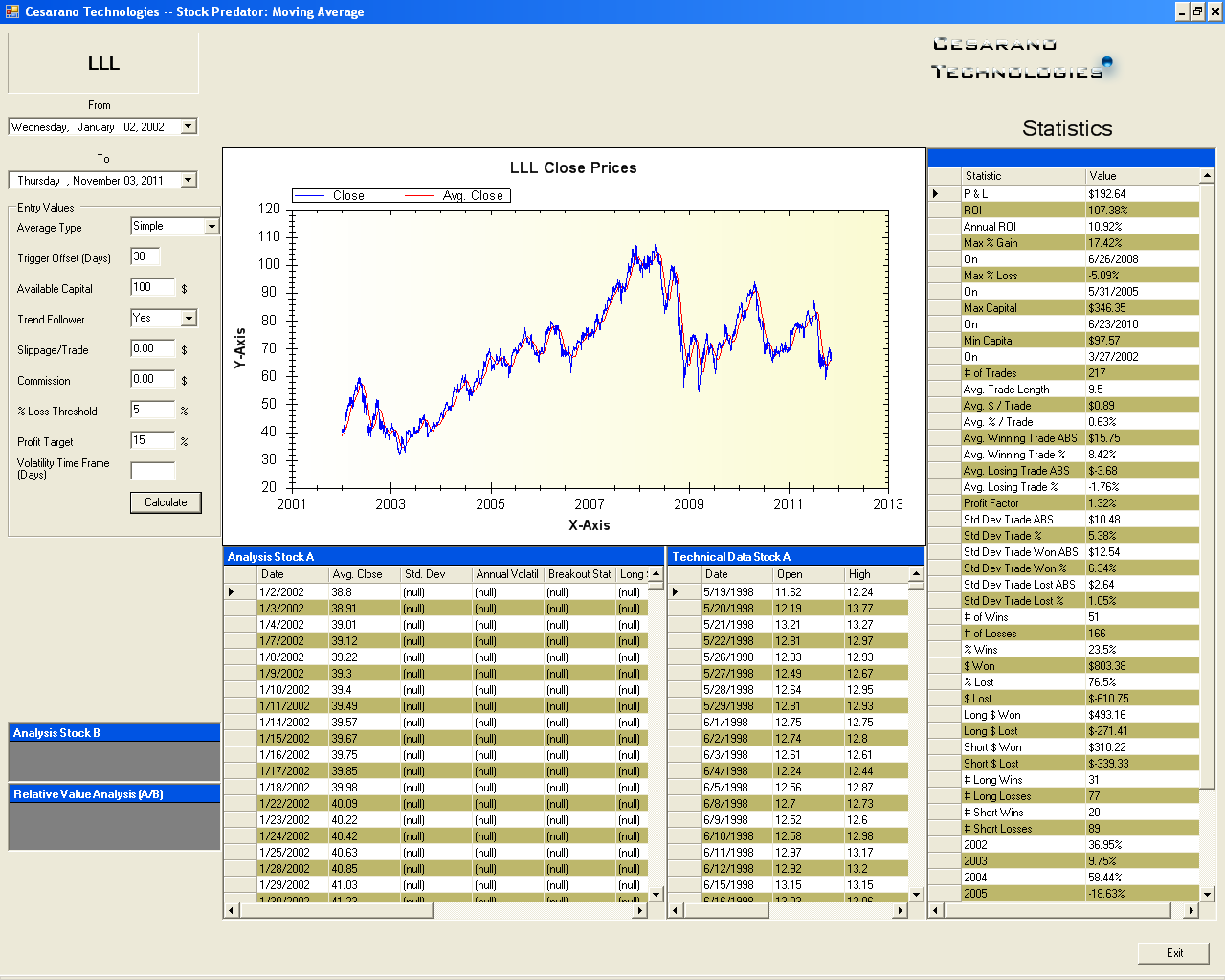Select the P & L row marker
The height and width of the screenshot is (980, 1225).
pyautogui.click(x=945, y=194)
